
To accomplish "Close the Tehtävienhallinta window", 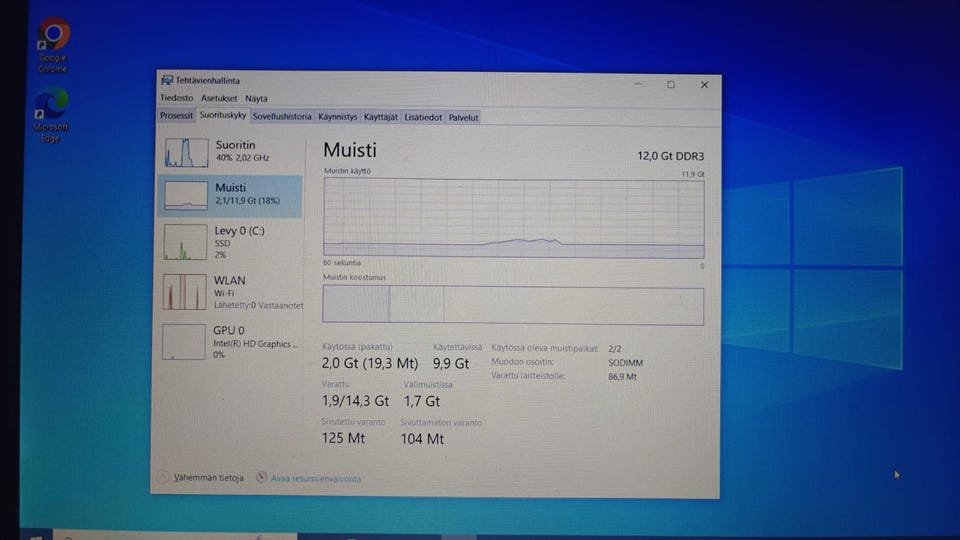I will [x=704, y=85].
